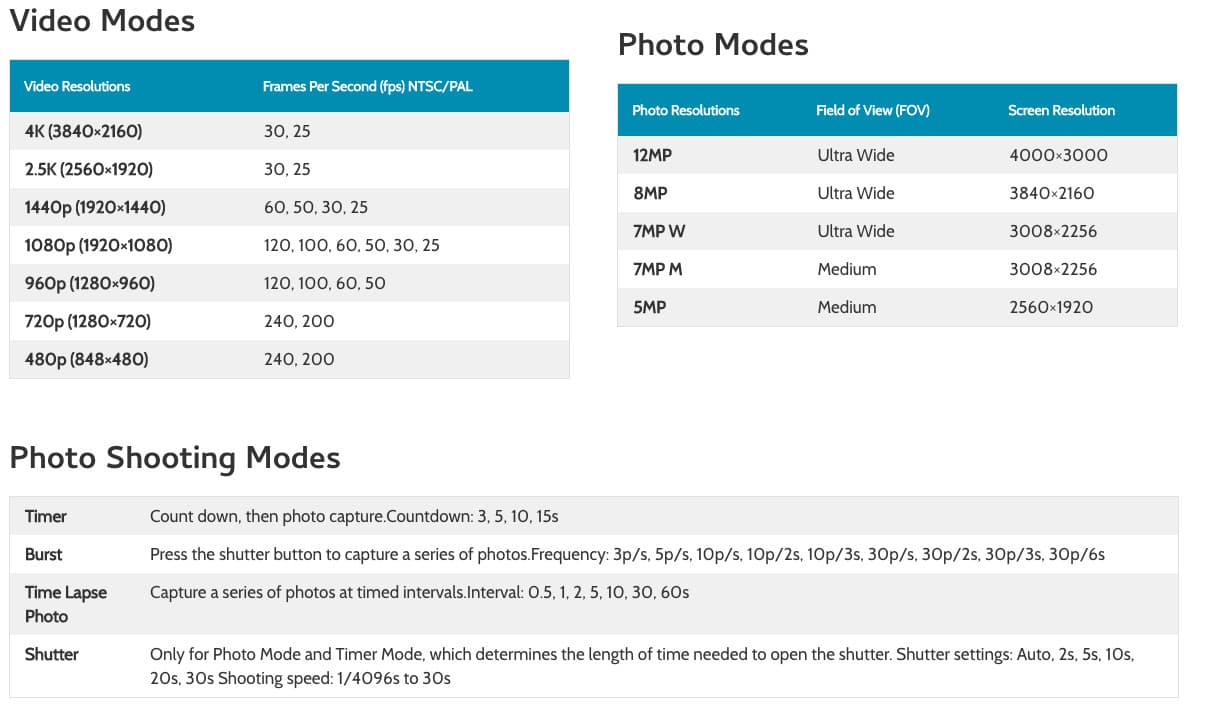The width and height of the screenshot is (1208, 715).
Task: Click the 5MP photo resolution cell
Action: 649,307
